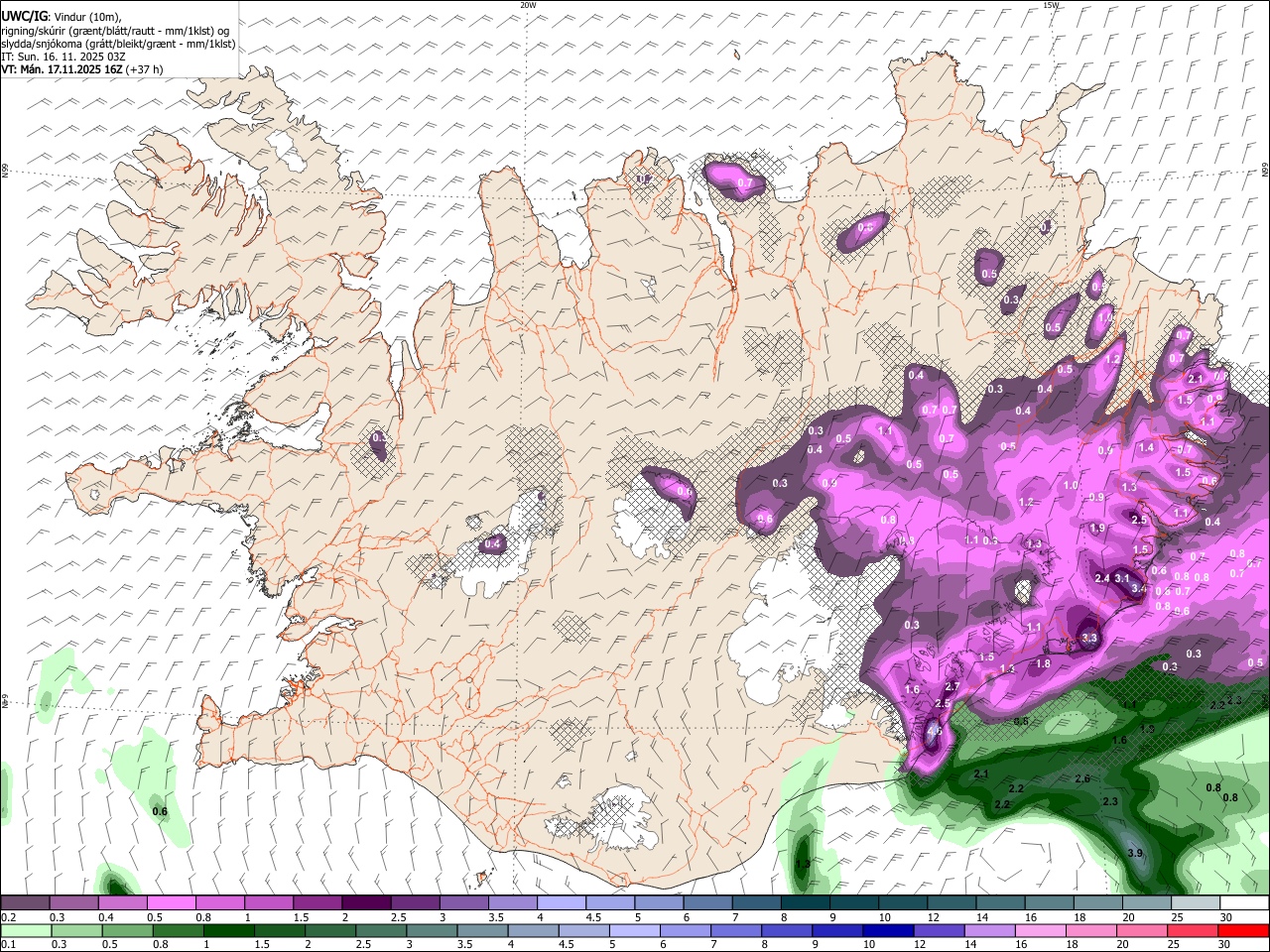This screenshot has width=1270, height=952.
Task: Select the 2.4 value next to 3.1
Action: tap(1101, 578)
